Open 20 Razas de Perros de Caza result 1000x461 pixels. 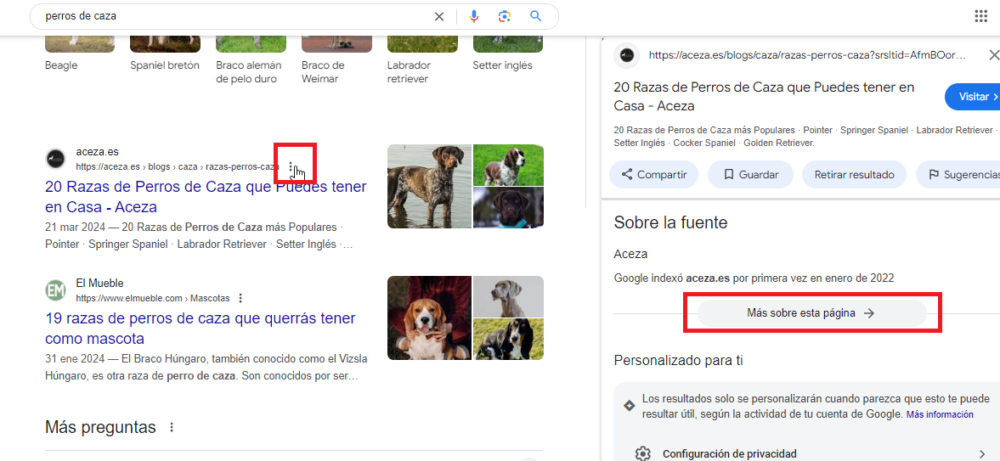[x=205, y=197]
